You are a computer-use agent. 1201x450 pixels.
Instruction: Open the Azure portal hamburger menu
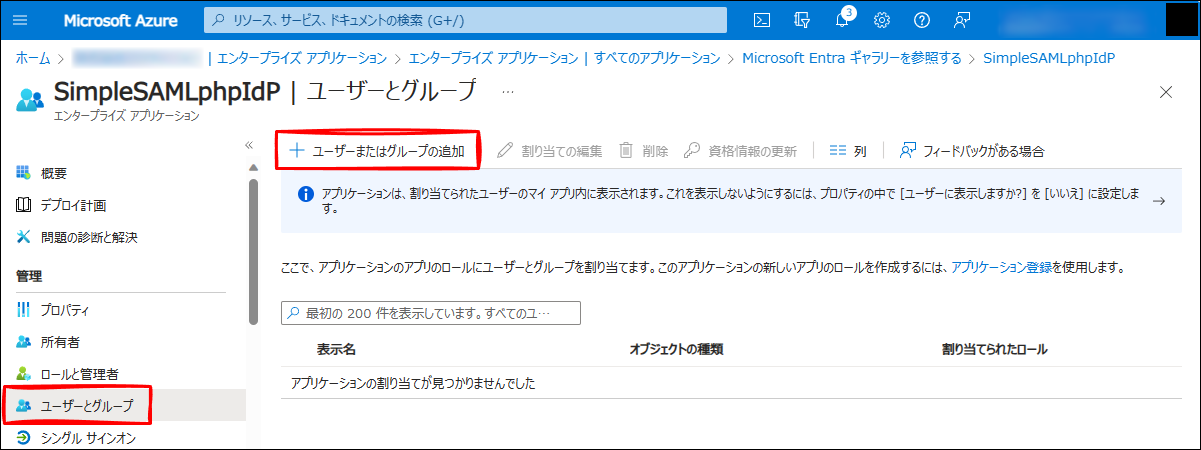point(23,20)
